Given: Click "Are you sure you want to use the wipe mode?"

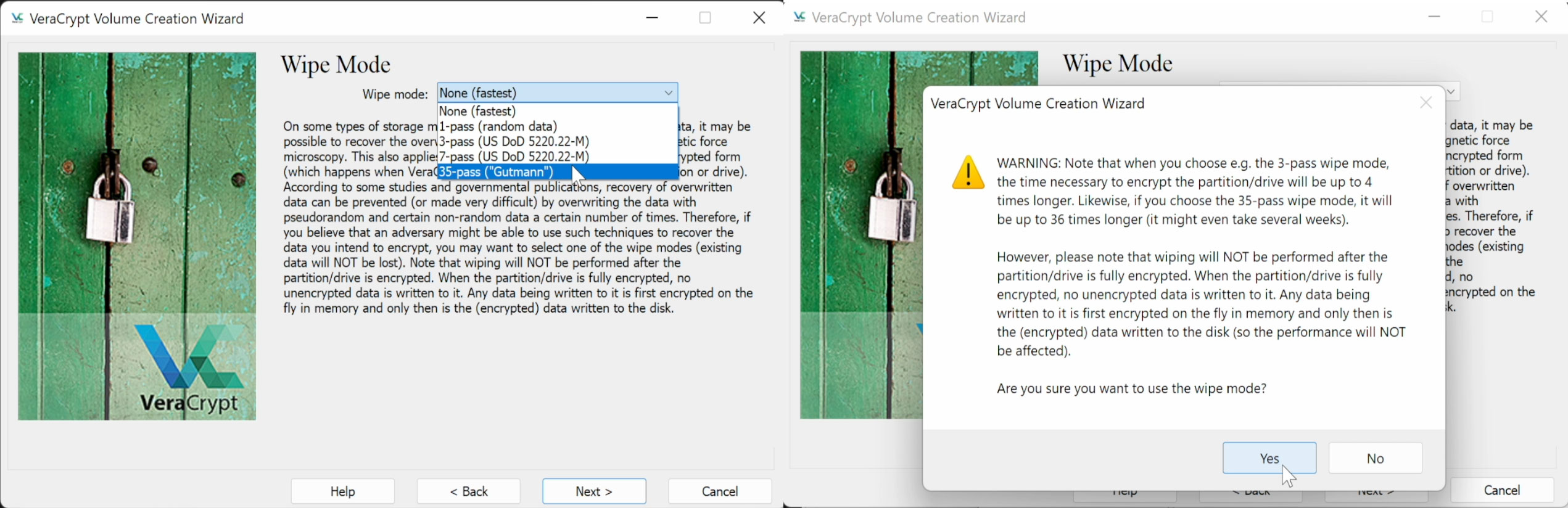Looking at the screenshot, I should [x=1131, y=388].
